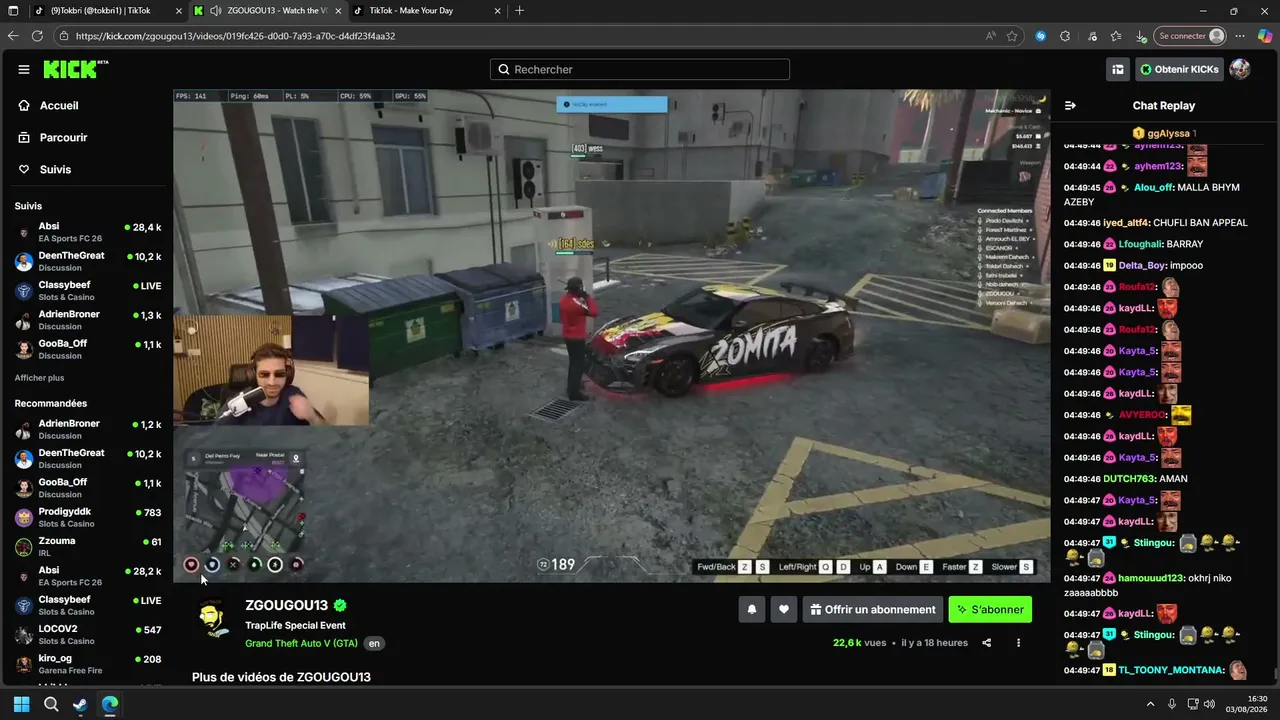Collapse the Chat Replay panel arrow icon

pyautogui.click(x=1070, y=105)
